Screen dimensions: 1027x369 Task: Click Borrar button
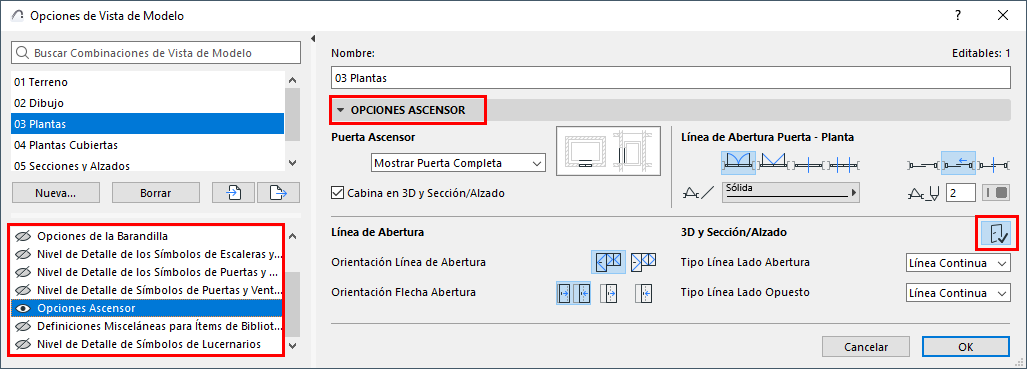point(156,193)
